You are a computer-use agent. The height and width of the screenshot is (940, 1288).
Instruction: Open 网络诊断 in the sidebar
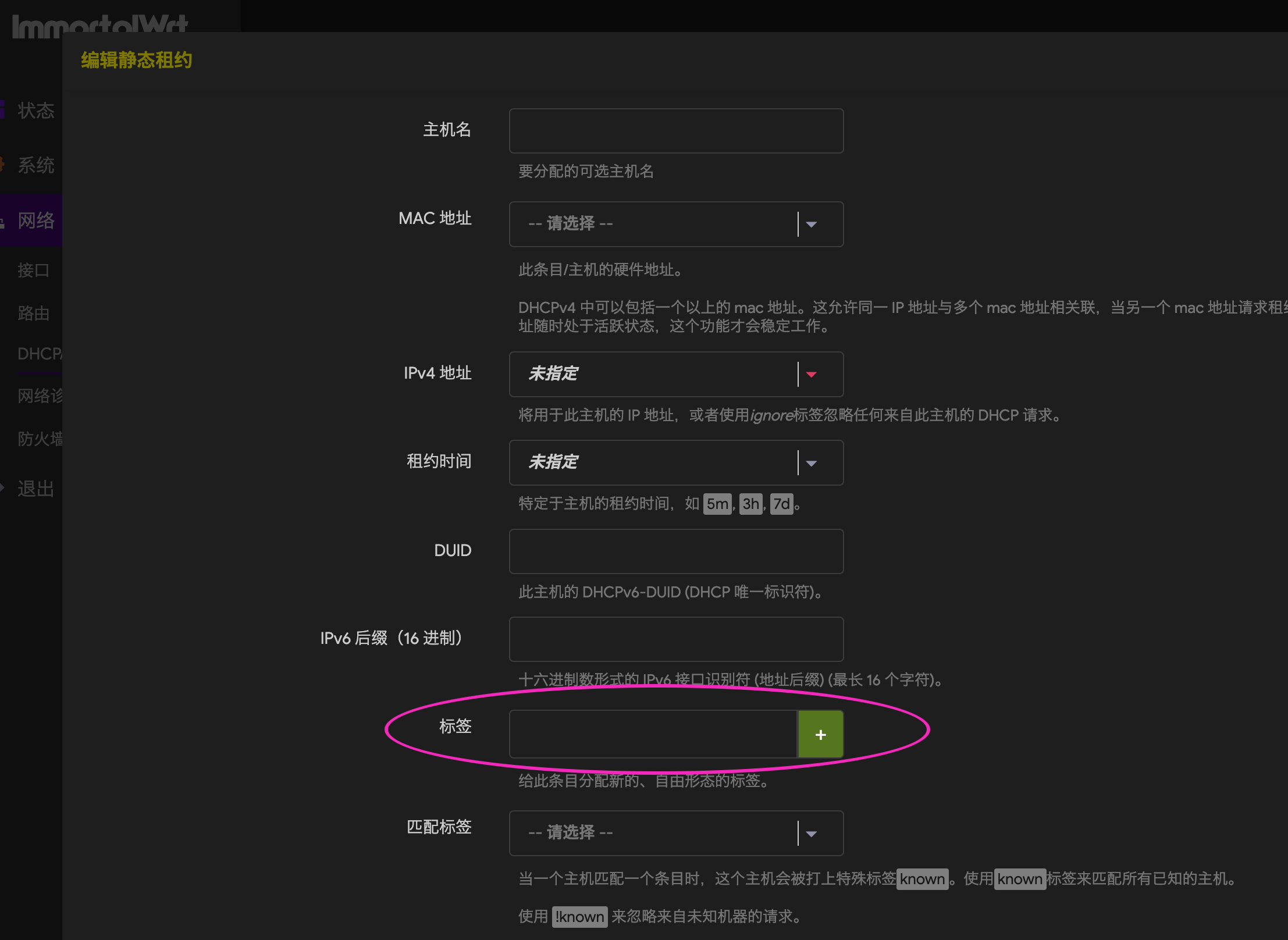click(40, 396)
